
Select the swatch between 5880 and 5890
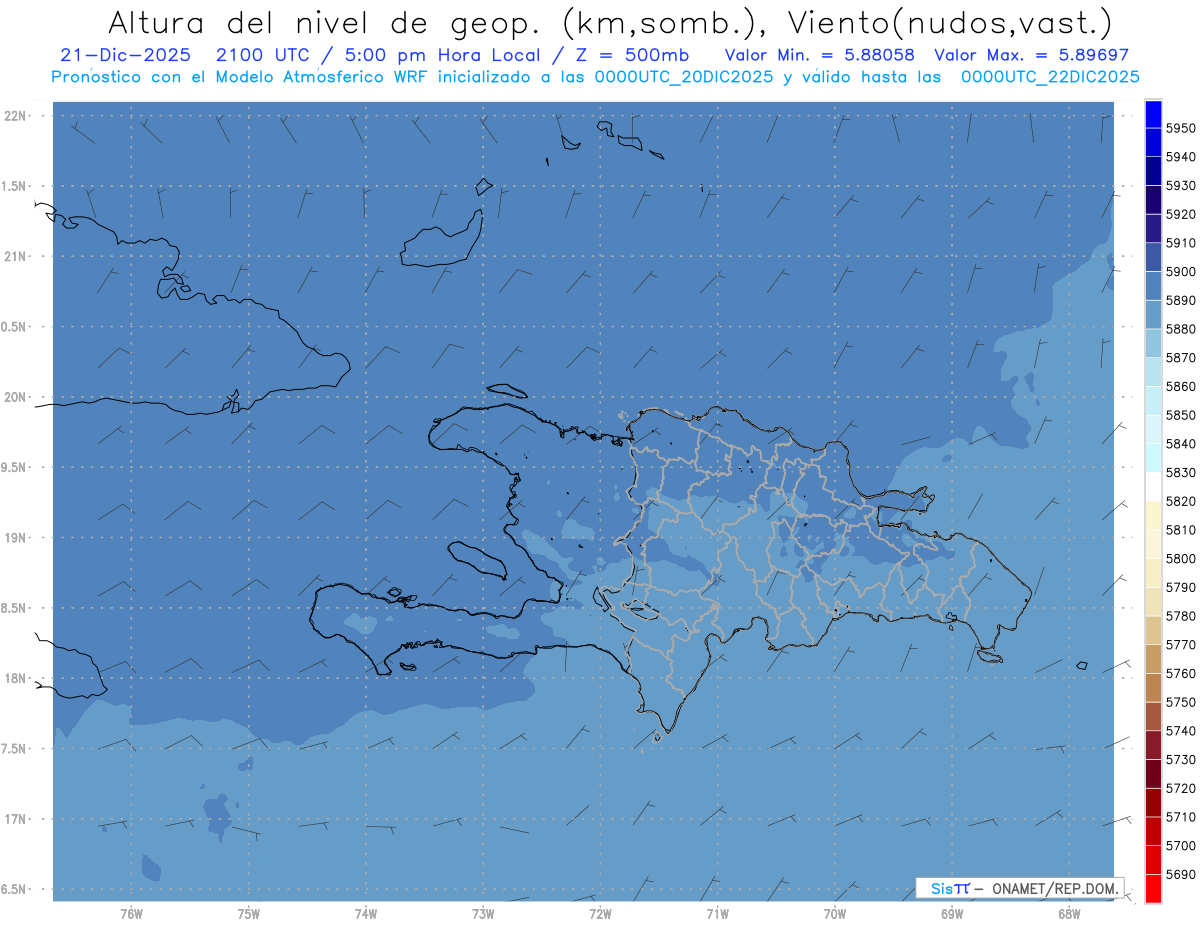pos(1153,315)
